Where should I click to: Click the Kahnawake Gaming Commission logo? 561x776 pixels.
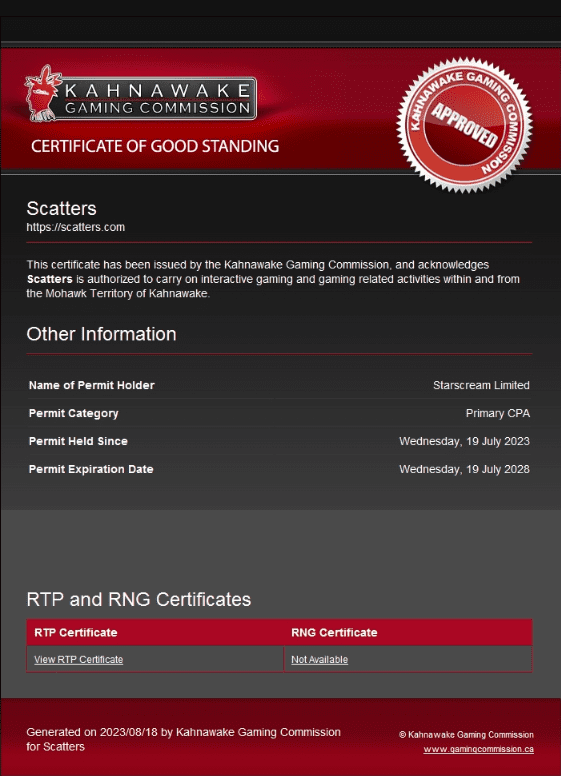point(140,95)
